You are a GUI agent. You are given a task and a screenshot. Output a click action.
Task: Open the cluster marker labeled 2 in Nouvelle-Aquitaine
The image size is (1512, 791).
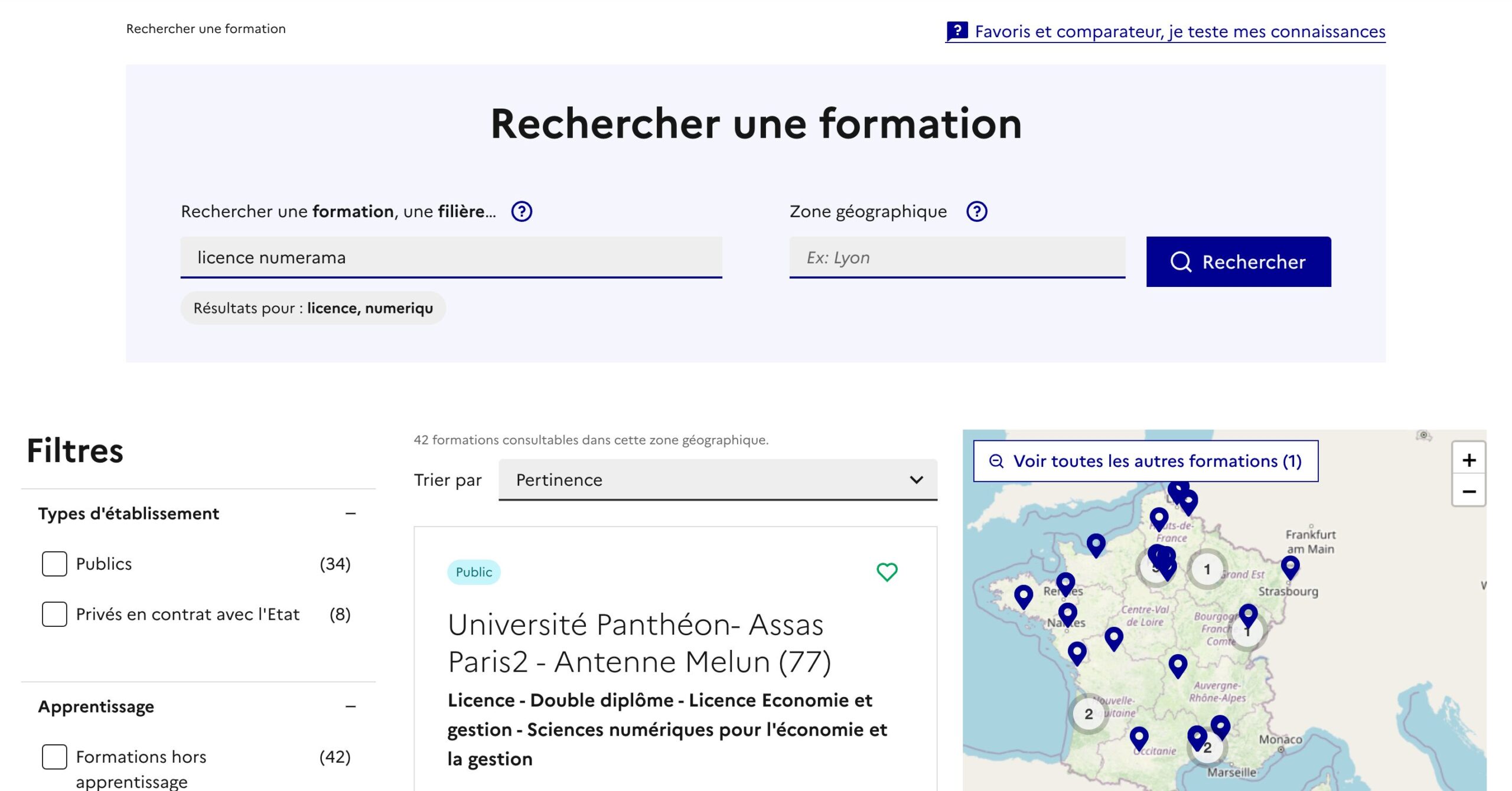click(x=1088, y=714)
